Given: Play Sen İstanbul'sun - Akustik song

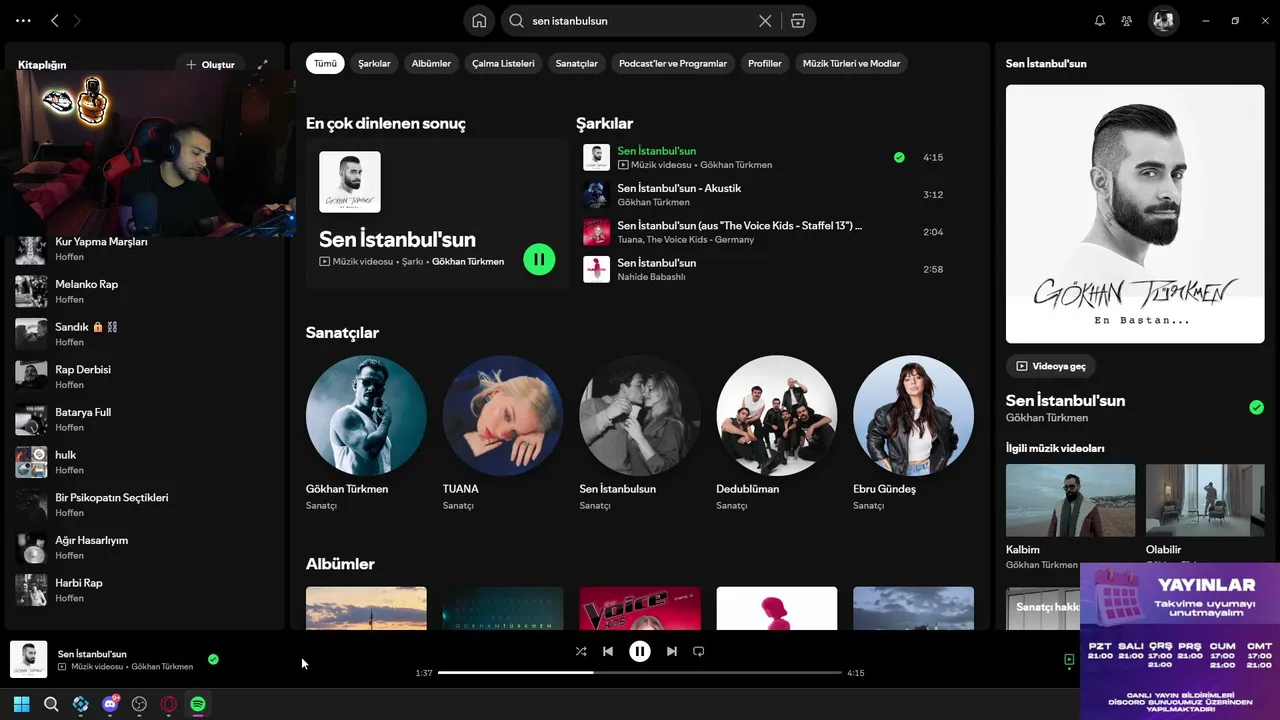Looking at the screenshot, I should click(x=764, y=195).
